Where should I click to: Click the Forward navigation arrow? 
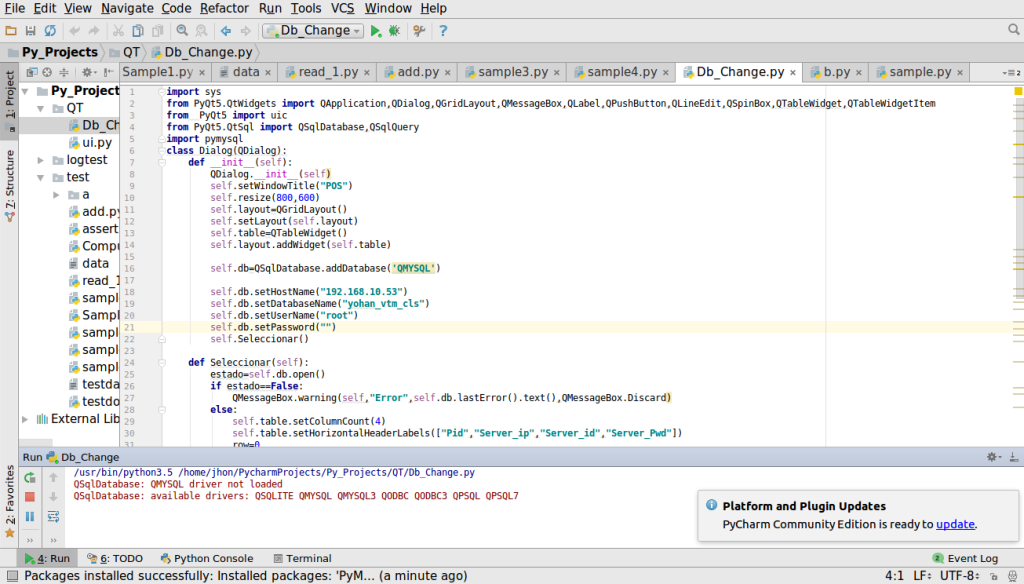(246, 31)
